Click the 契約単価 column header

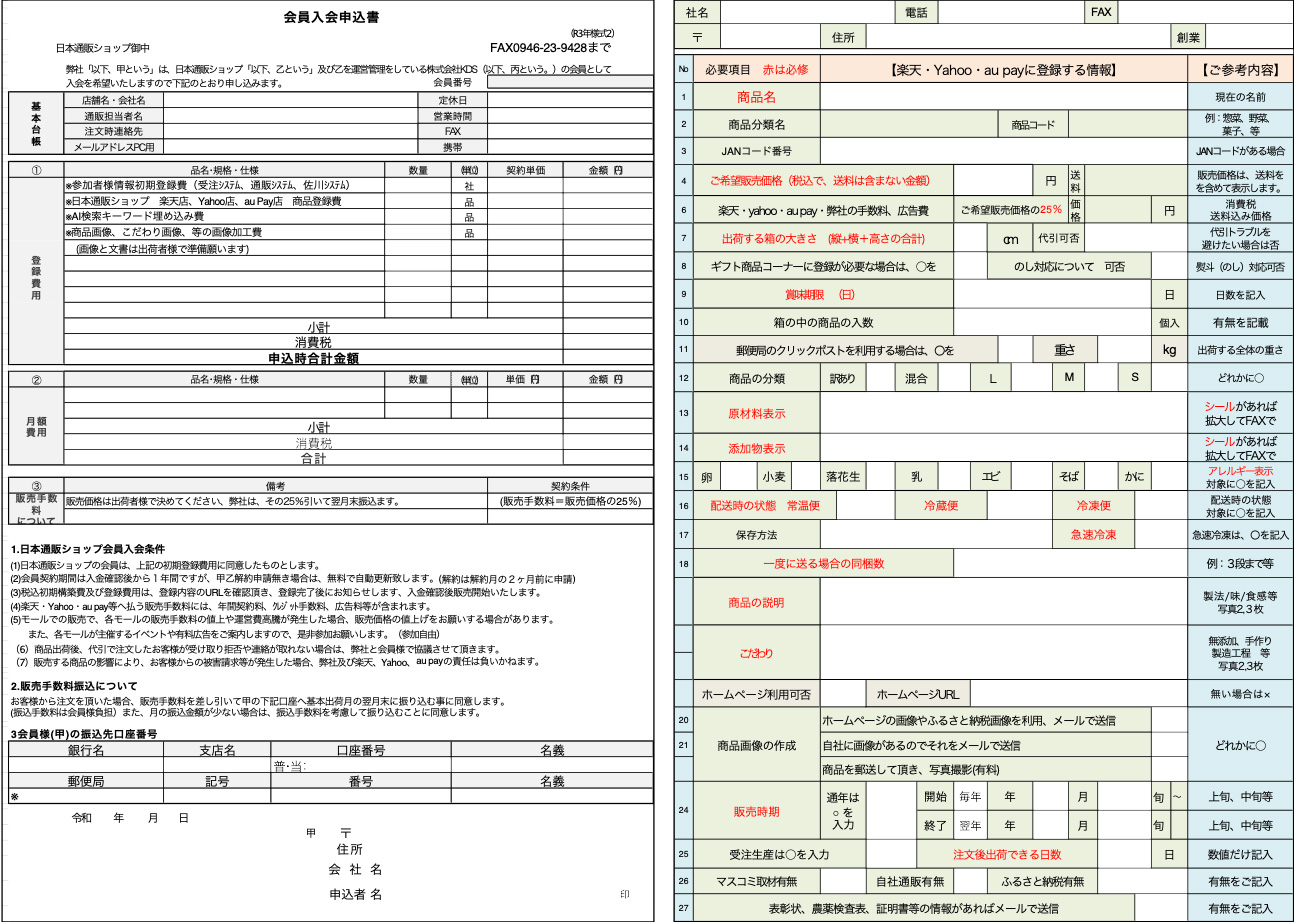click(525, 170)
